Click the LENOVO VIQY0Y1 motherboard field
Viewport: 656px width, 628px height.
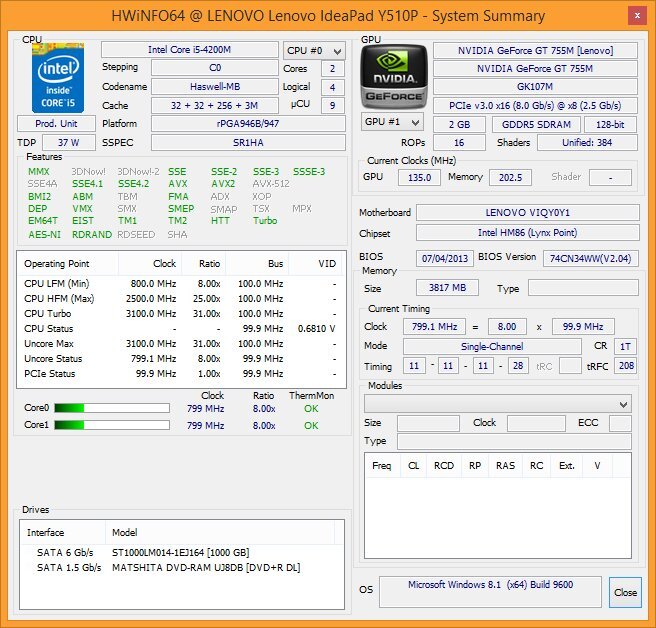click(528, 213)
